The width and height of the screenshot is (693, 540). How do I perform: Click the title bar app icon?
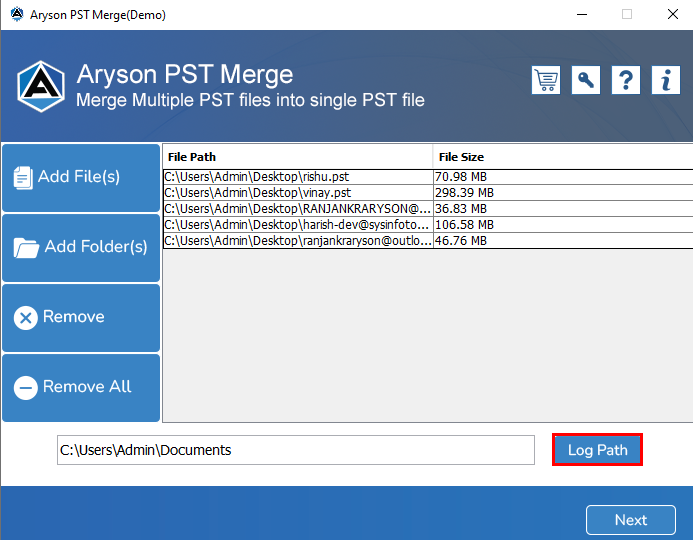pos(17,15)
